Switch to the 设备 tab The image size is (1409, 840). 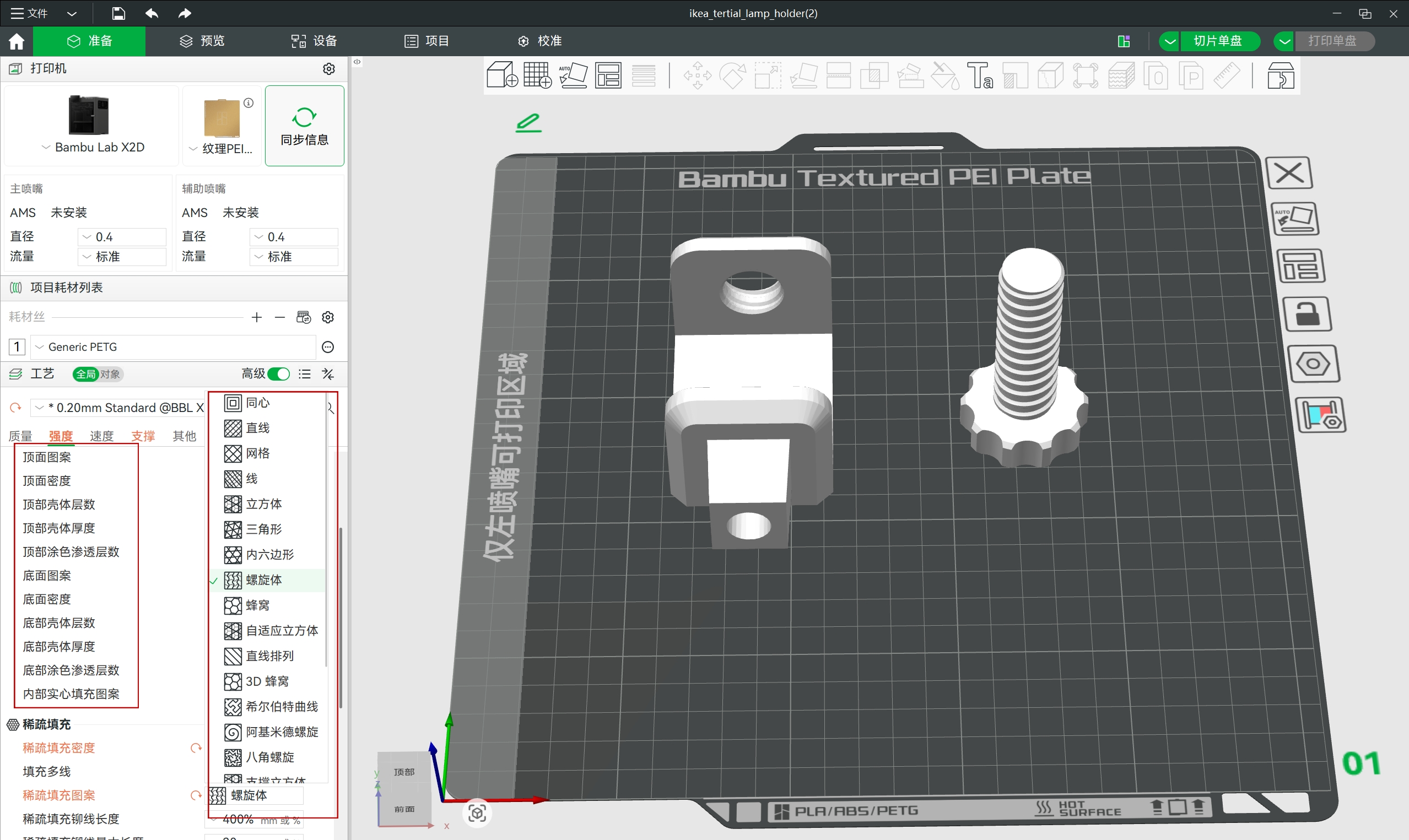[x=314, y=41]
